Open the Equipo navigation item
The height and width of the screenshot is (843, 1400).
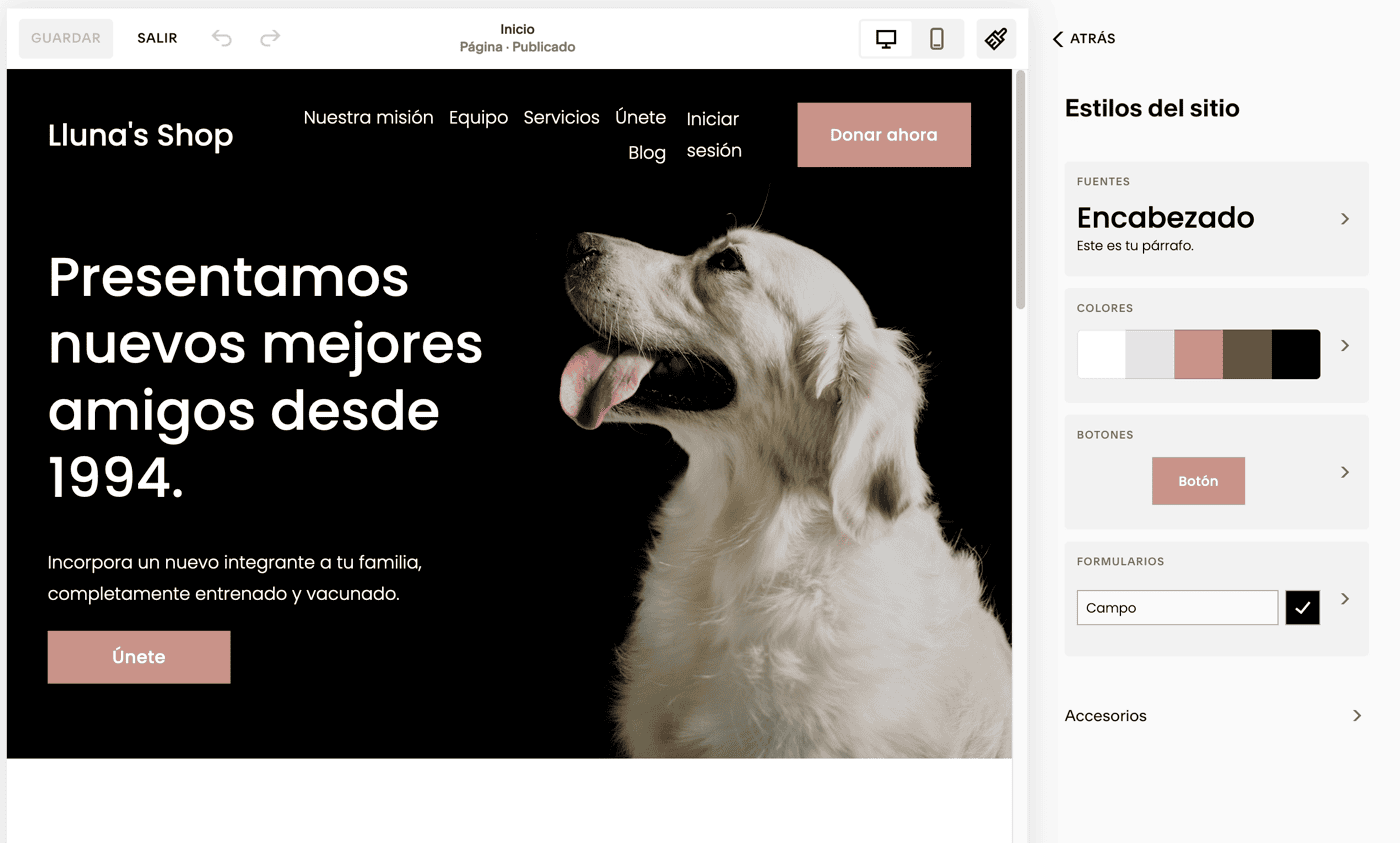pos(478,117)
